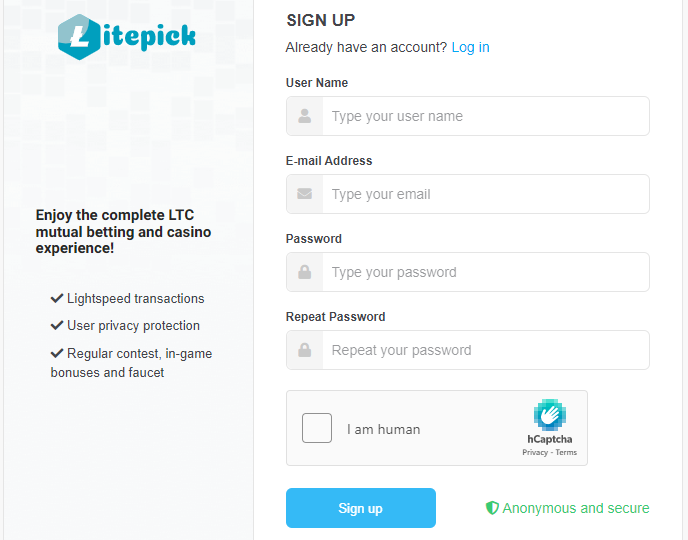Image resolution: width=688 pixels, height=540 pixels.
Task: Open hCaptcha Privacy link
Action: pos(535,453)
